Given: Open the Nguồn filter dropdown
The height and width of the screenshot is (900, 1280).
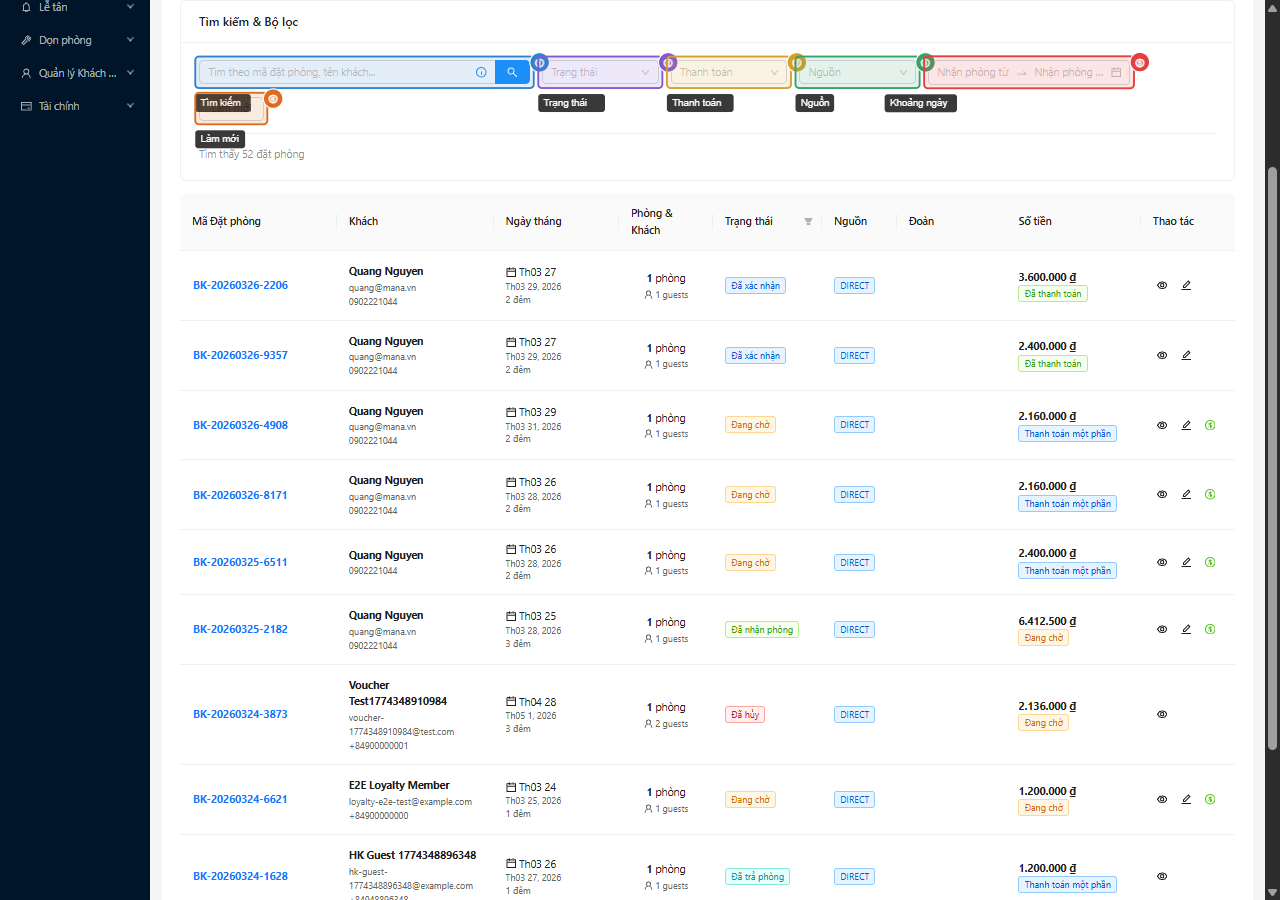Looking at the screenshot, I should click(857, 72).
